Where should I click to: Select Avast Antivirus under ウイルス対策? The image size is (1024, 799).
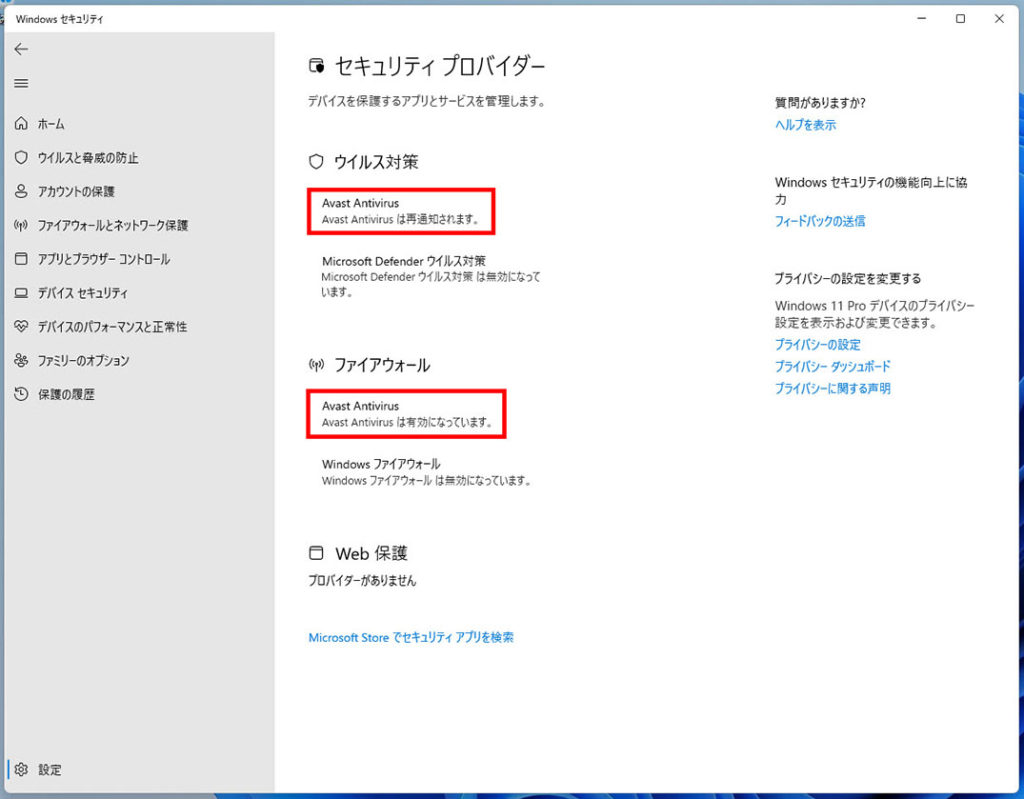click(401, 211)
